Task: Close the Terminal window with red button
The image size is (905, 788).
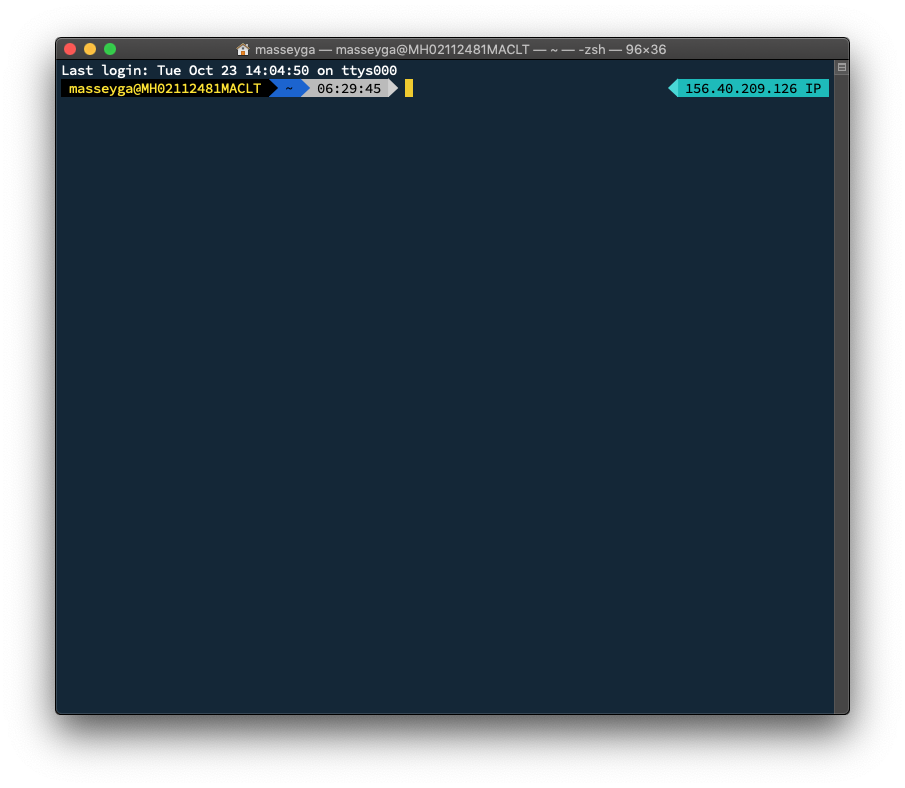Action: 70,49
